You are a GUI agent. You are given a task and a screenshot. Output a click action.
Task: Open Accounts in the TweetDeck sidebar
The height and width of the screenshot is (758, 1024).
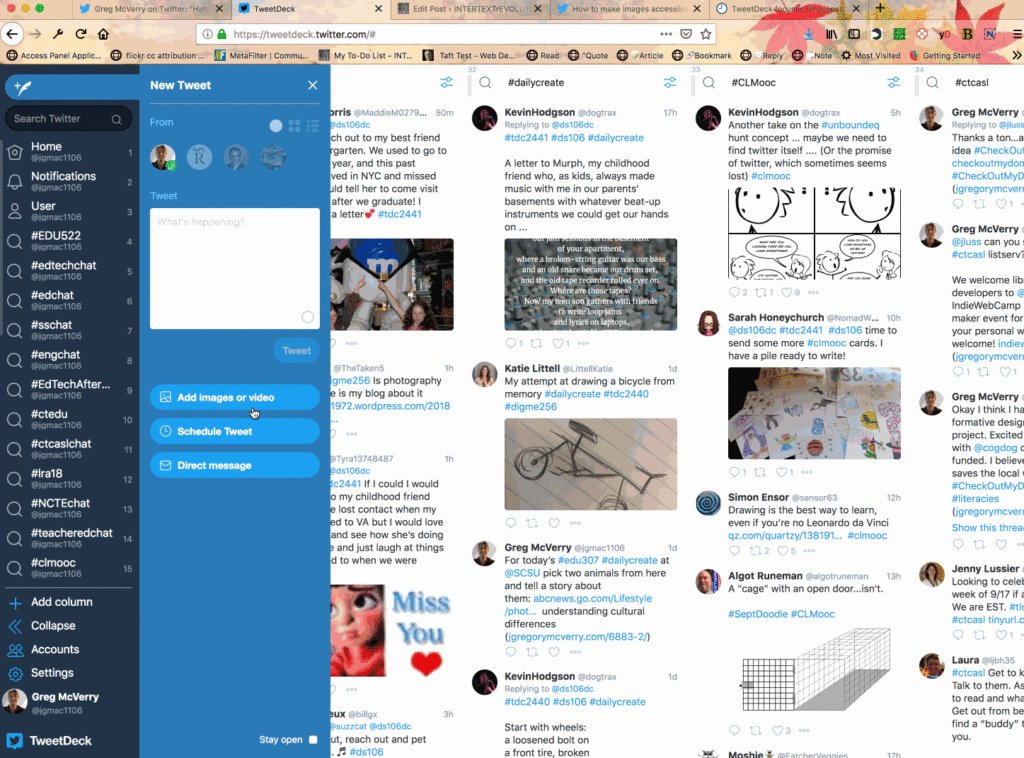pos(43,650)
